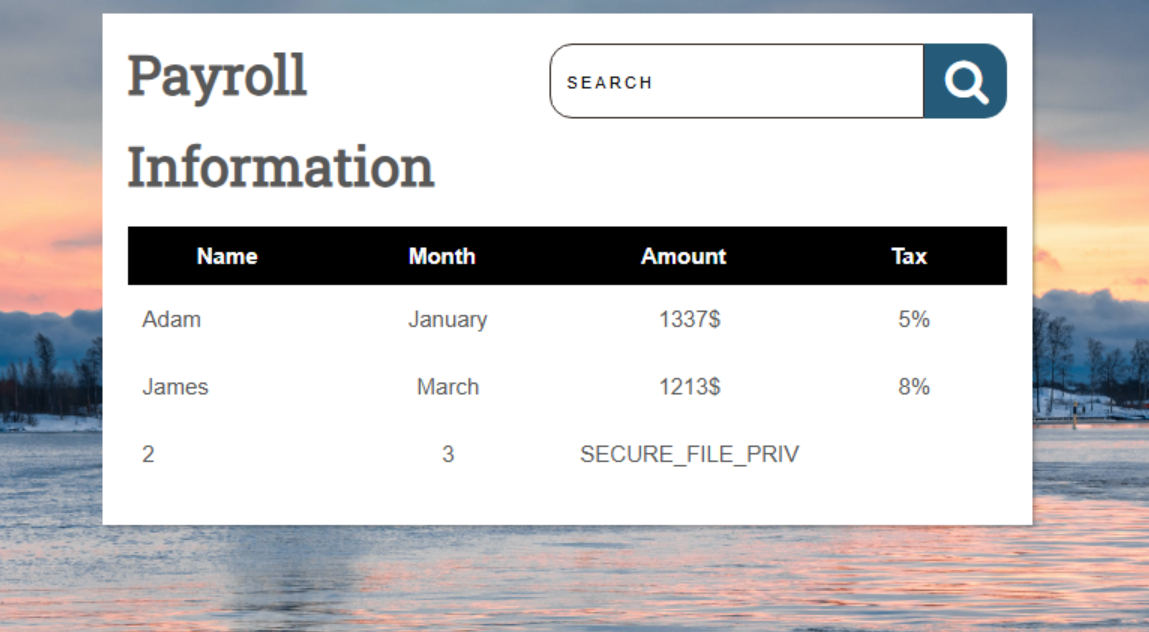This screenshot has width=1149, height=632.
Task: Click the Payroll Information heading
Action: coord(280,121)
